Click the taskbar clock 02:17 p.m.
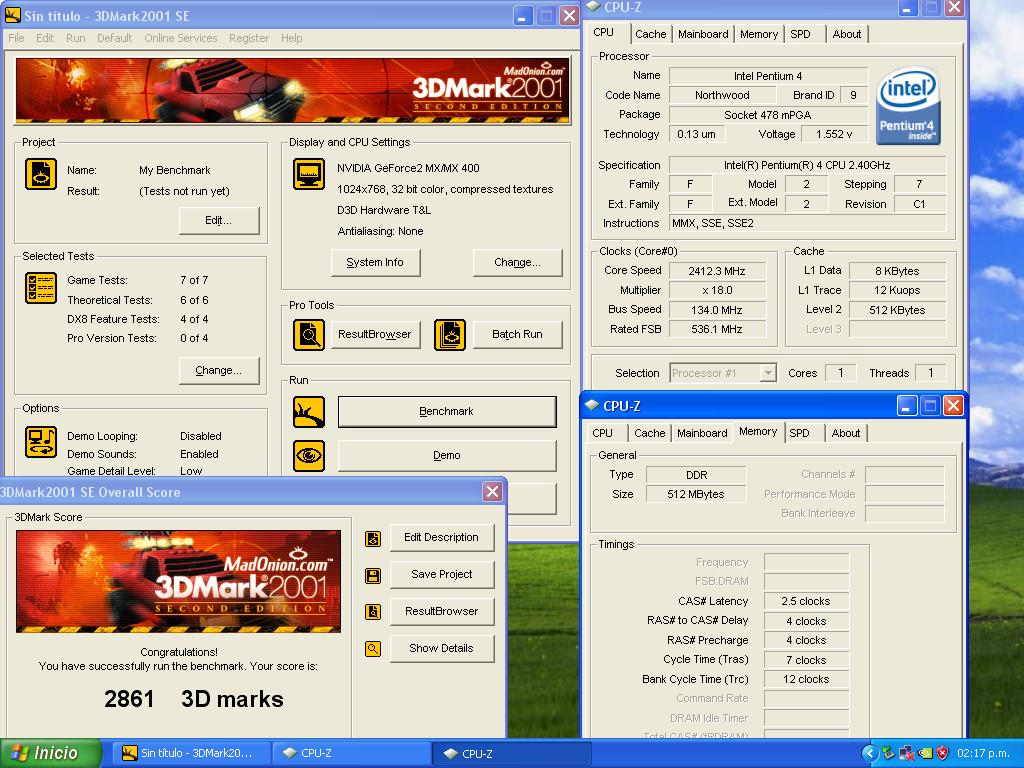The image size is (1024, 768). point(983,753)
